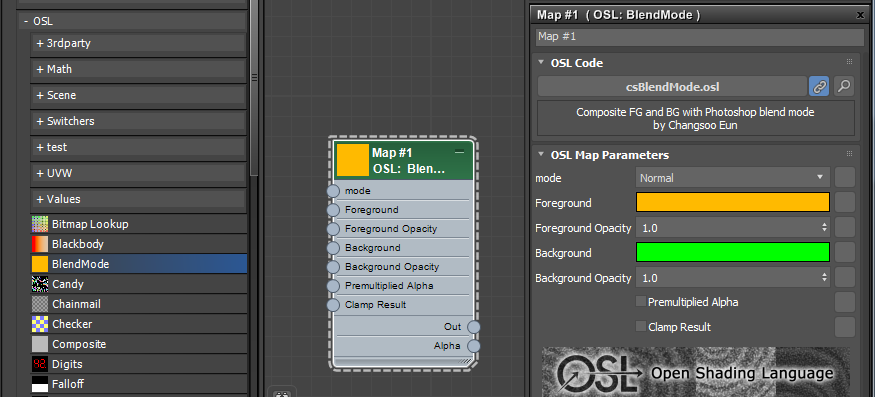The height and width of the screenshot is (397, 875).
Task: Select the Falloff map icon
Action: 40,384
